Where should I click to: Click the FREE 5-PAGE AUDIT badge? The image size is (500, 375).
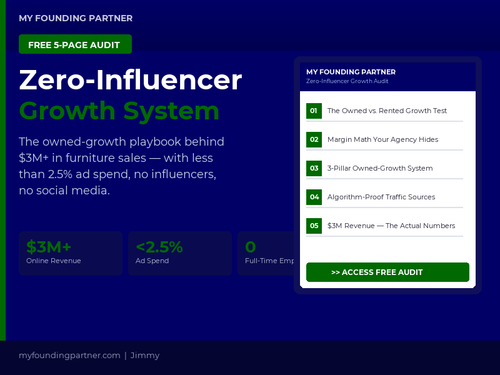pos(75,44)
